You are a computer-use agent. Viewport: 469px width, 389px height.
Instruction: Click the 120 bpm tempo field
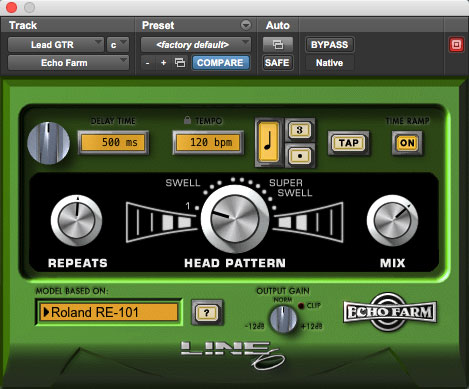[x=208, y=142]
